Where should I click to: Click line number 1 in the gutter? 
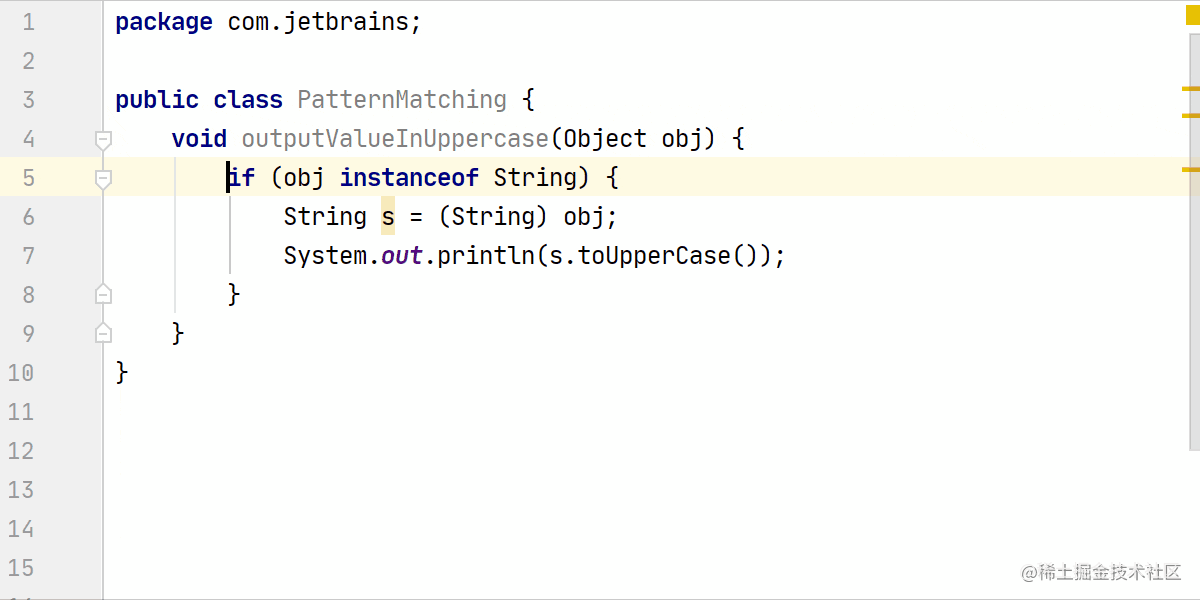(x=28, y=22)
